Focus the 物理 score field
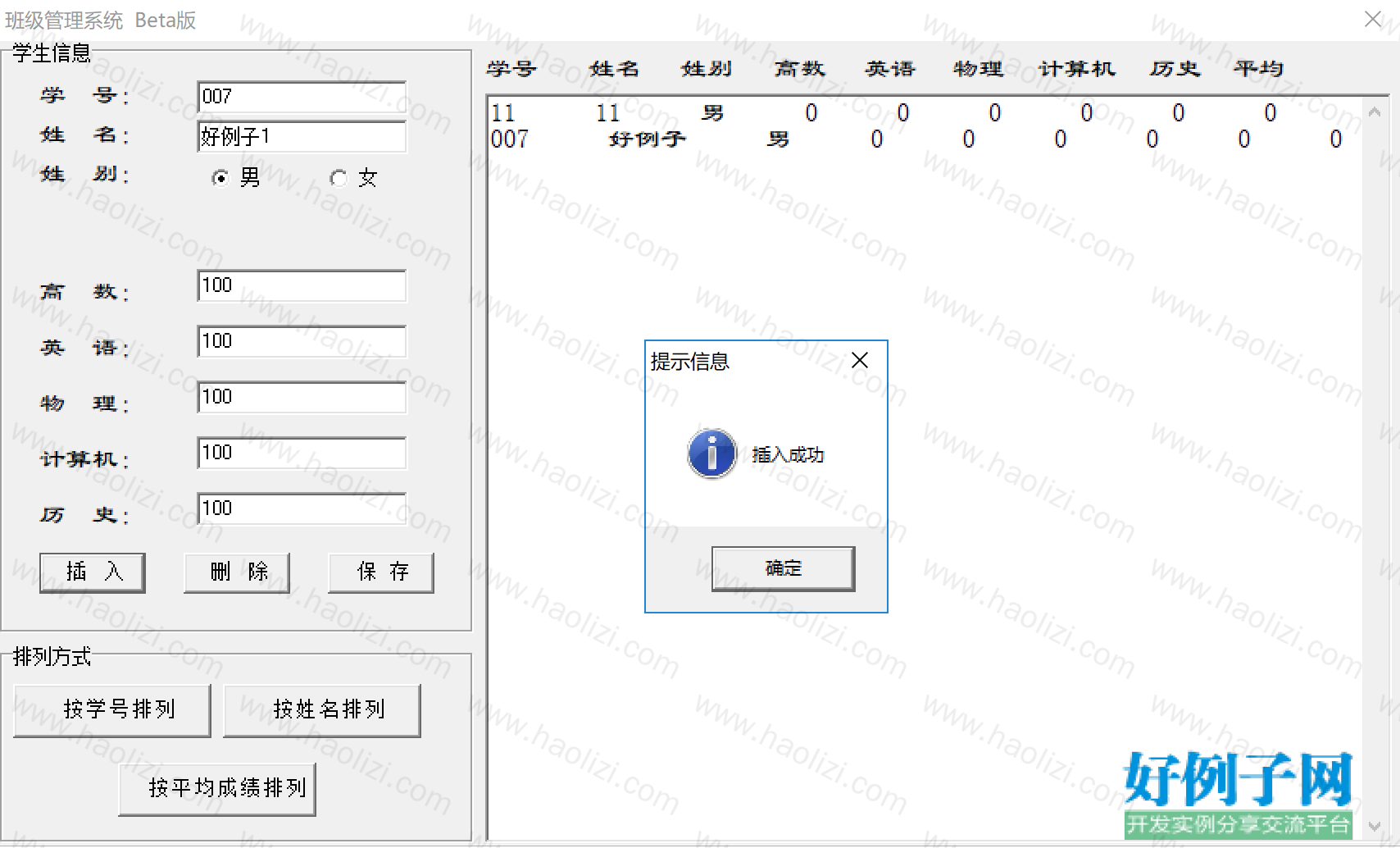 coord(302,397)
